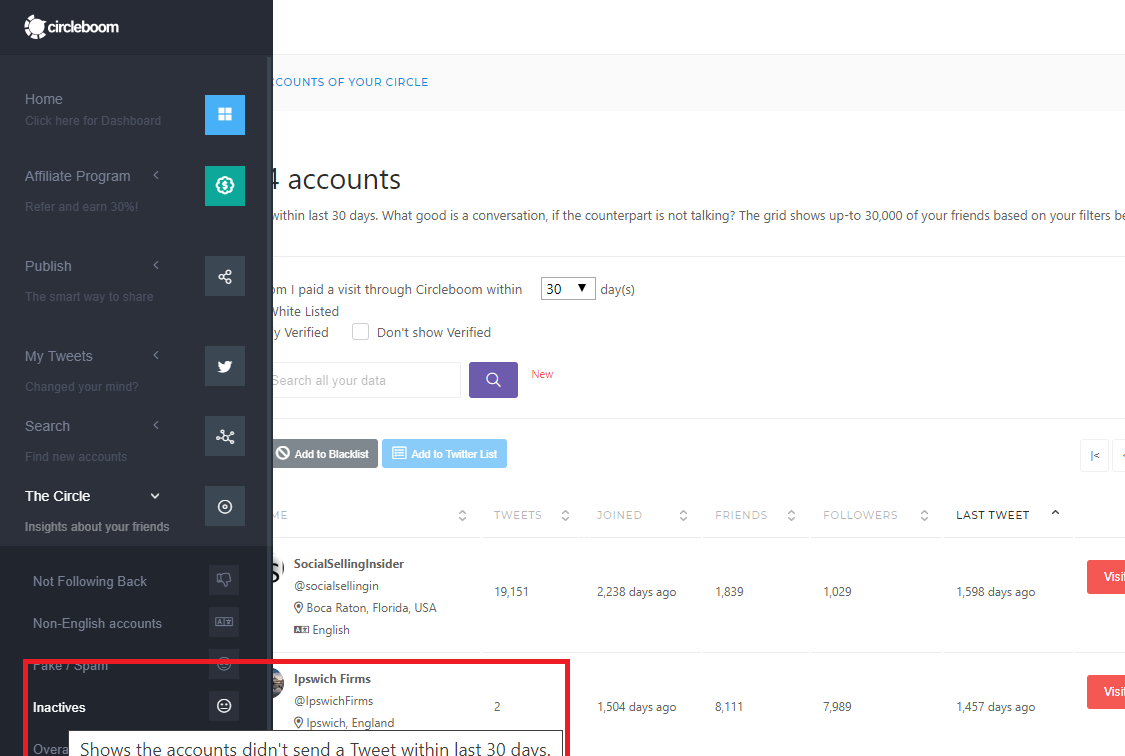Open the Ipswich Firms profile name
The width and height of the screenshot is (1125, 756).
point(332,679)
